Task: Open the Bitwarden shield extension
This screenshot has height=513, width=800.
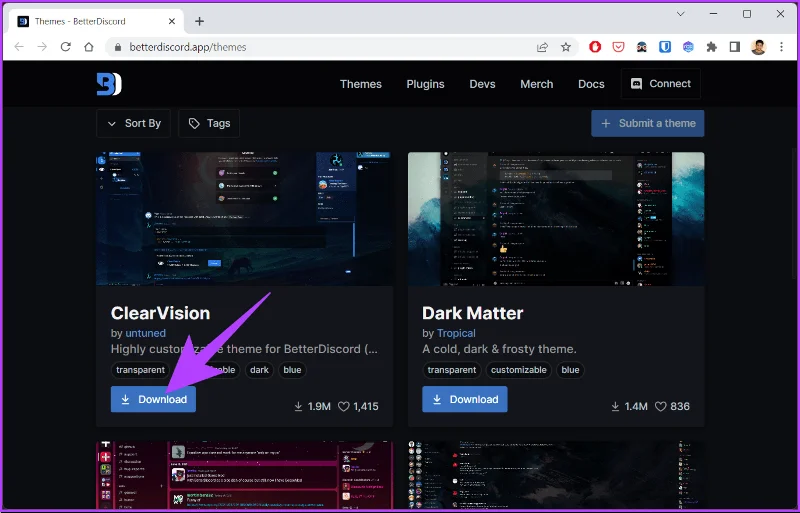Action: [x=665, y=47]
